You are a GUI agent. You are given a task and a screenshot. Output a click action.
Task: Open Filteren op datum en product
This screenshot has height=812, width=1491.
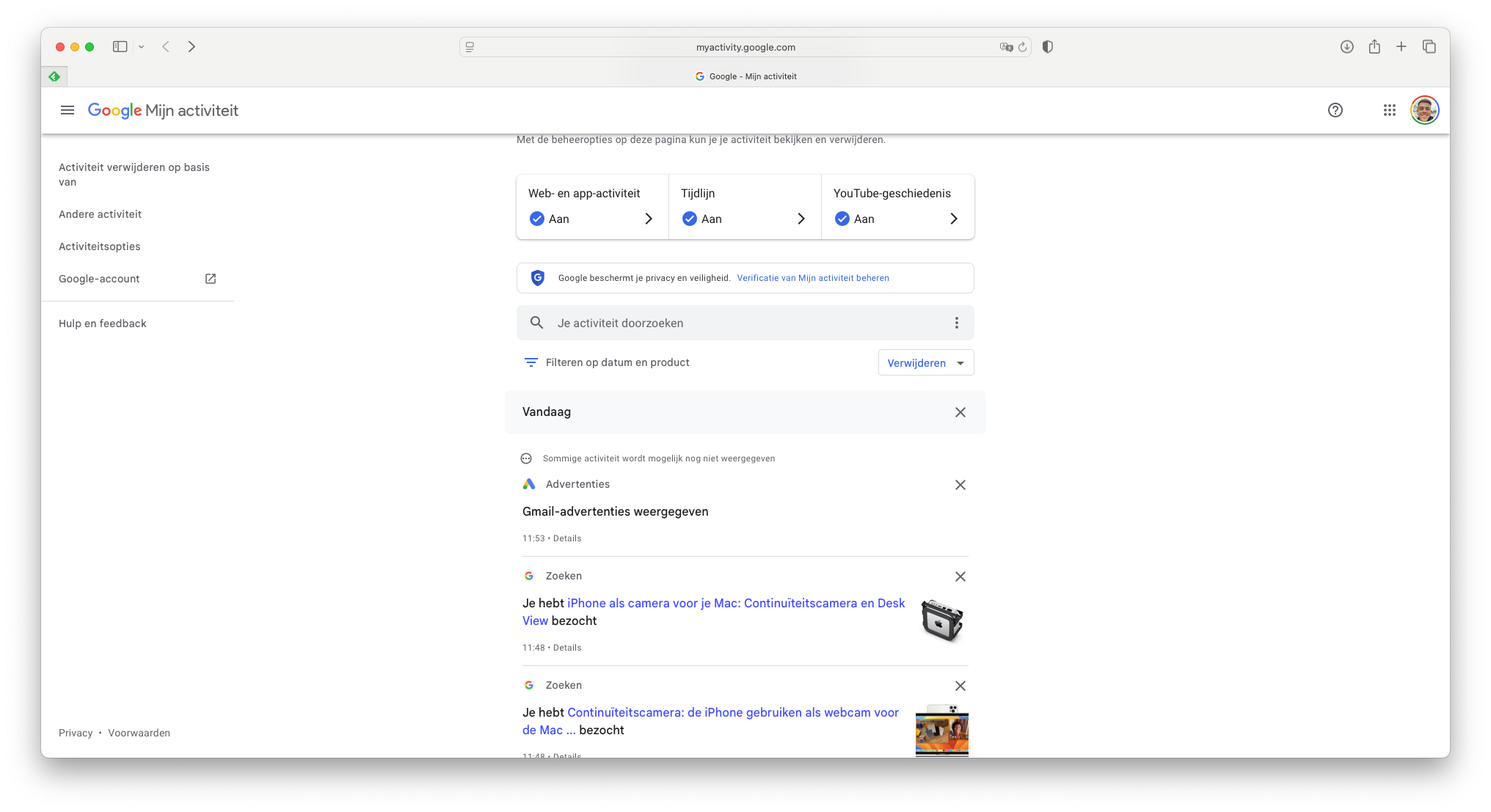tap(607, 362)
